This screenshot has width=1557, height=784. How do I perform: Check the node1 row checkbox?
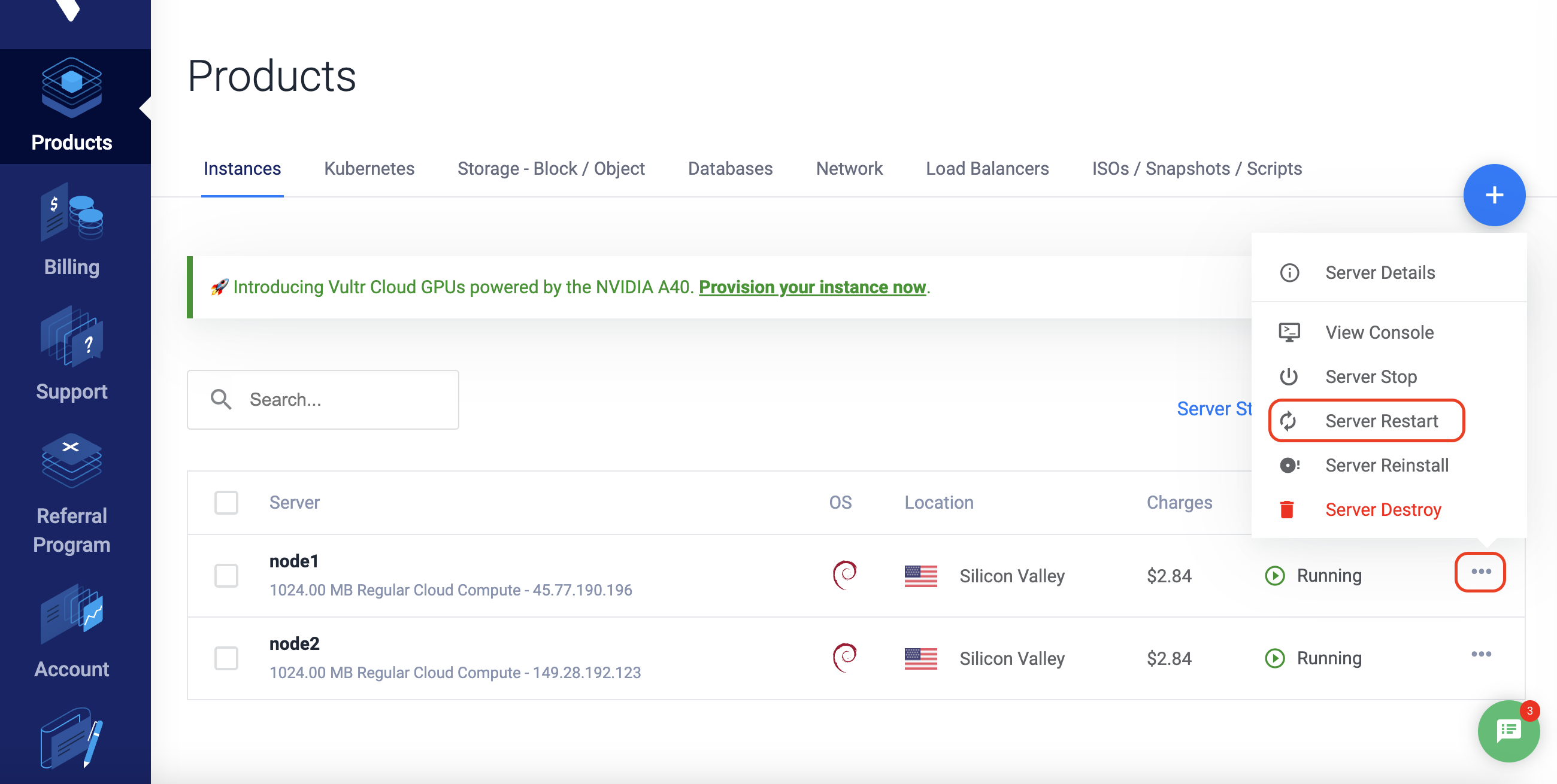point(226,576)
